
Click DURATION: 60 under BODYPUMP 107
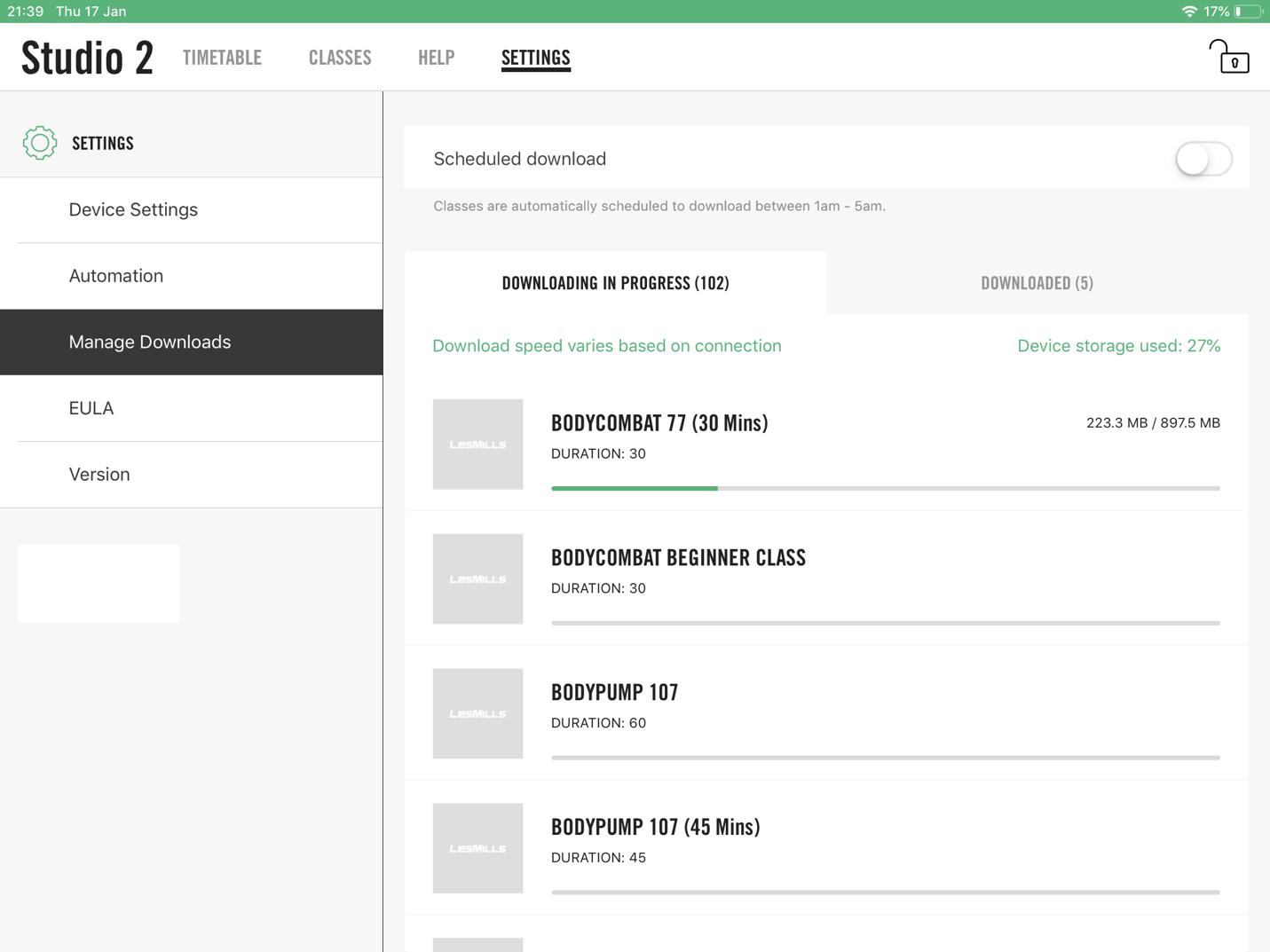(598, 723)
